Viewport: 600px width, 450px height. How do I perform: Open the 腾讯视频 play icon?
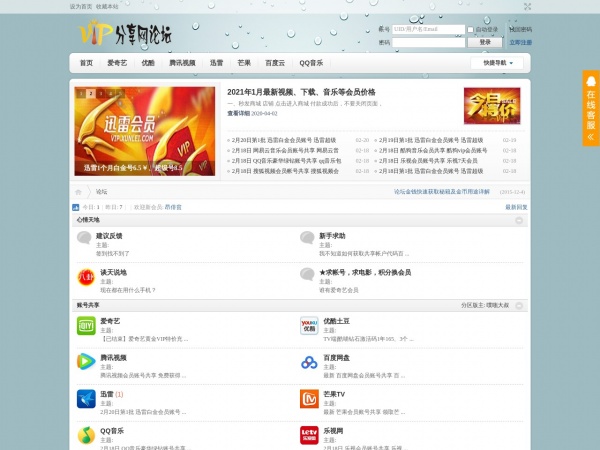click(x=86, y=362)
